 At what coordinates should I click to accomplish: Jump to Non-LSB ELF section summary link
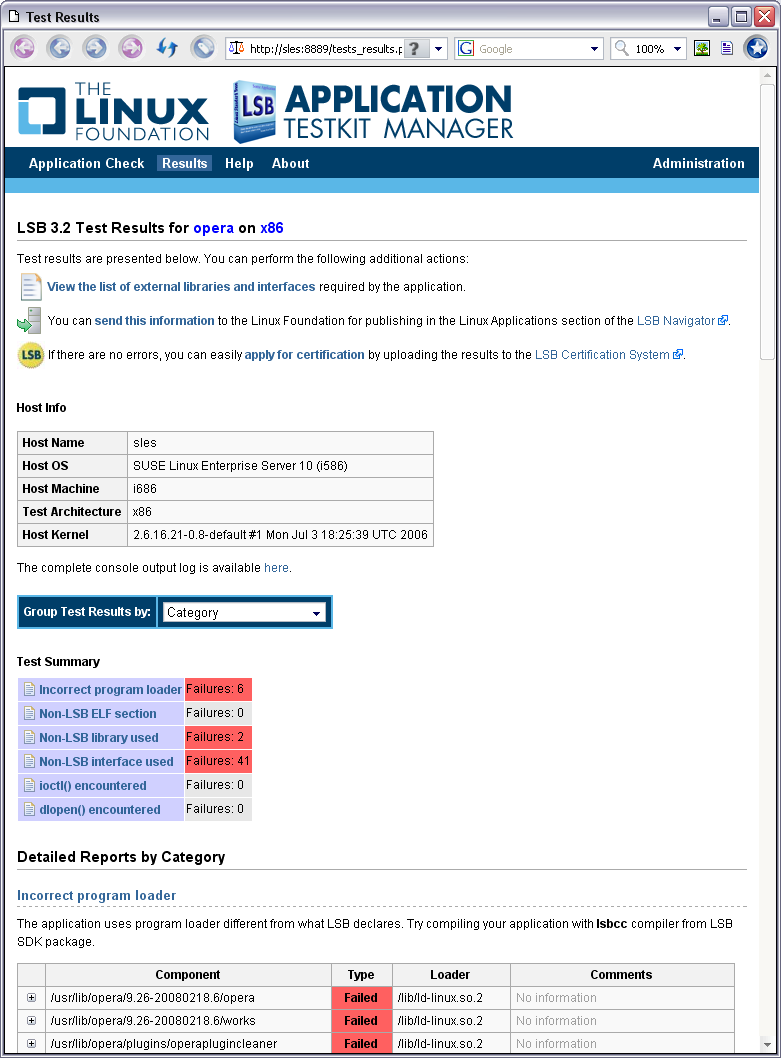(x=97, y=714)
